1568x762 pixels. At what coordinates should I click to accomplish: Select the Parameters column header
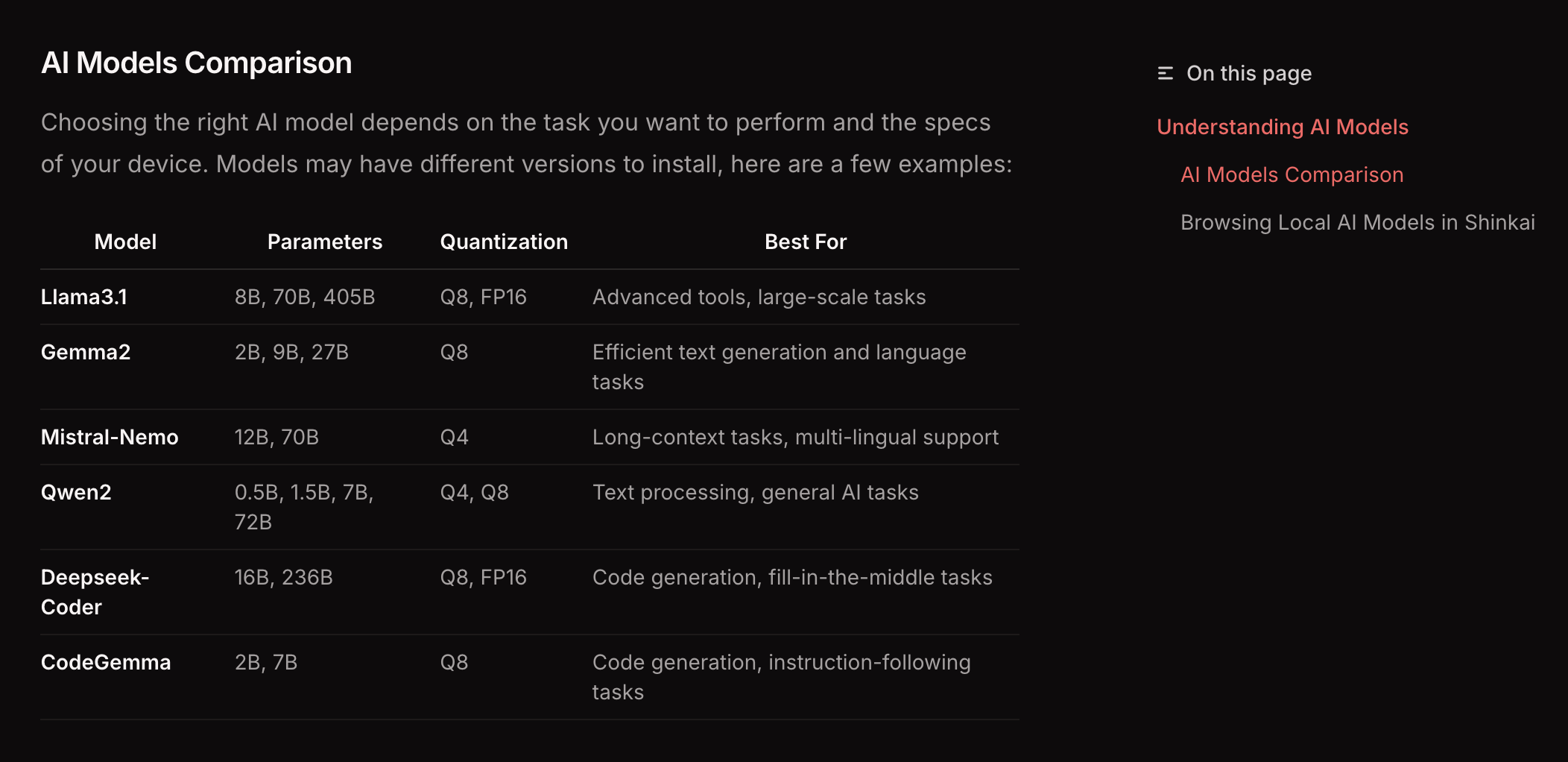[325, 242]
